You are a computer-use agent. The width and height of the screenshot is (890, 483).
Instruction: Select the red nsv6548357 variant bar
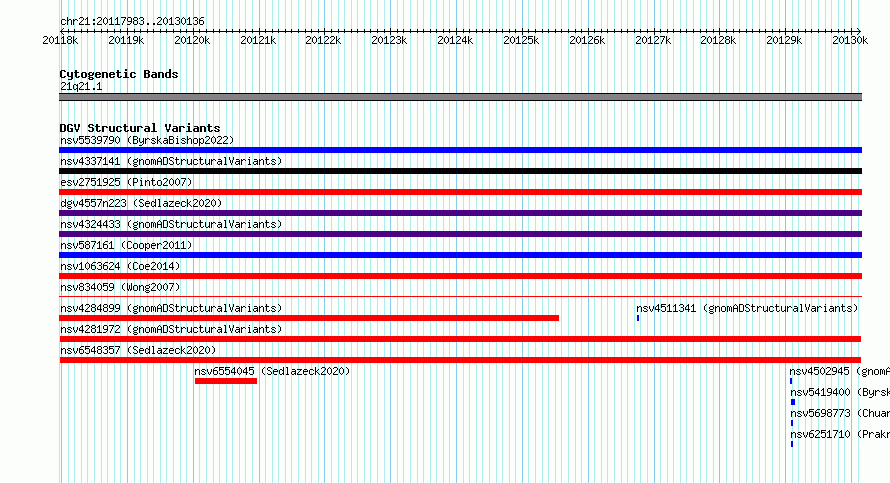pos(460,360)
